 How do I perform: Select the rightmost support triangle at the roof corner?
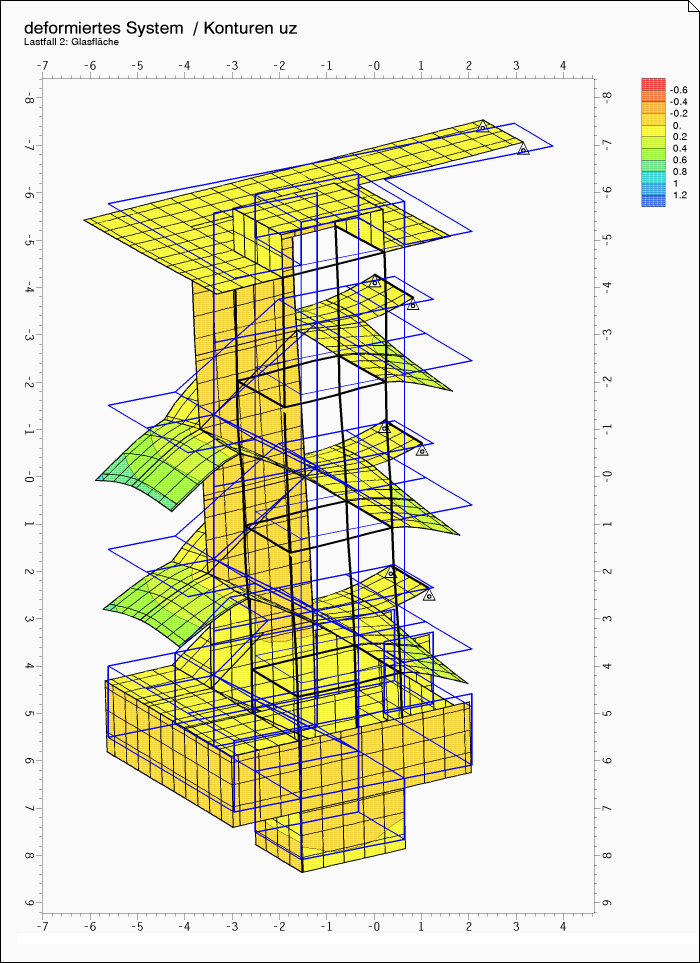523,149
